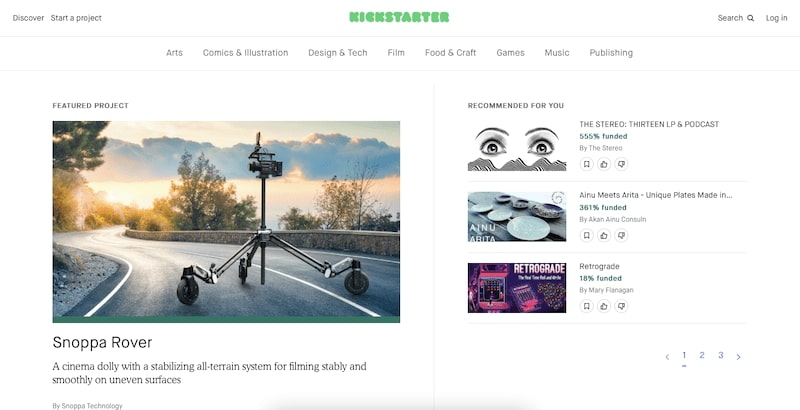Like the Ainu Meets Arita project
800x410 pixels.
point(604,235)
